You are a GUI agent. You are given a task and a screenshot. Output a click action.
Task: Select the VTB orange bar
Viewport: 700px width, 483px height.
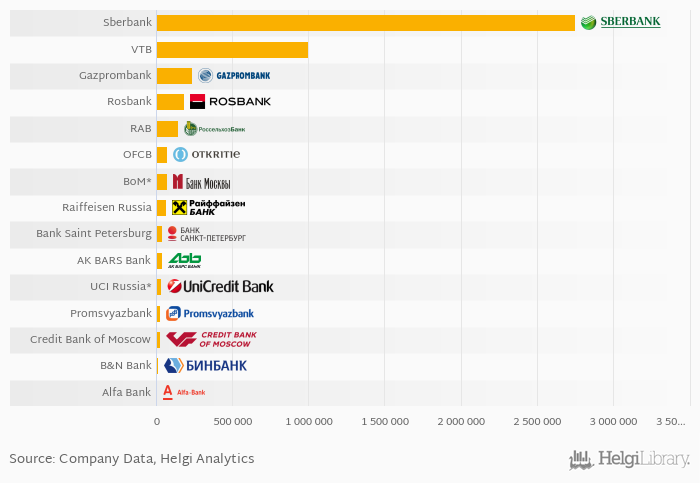[232, 50]
